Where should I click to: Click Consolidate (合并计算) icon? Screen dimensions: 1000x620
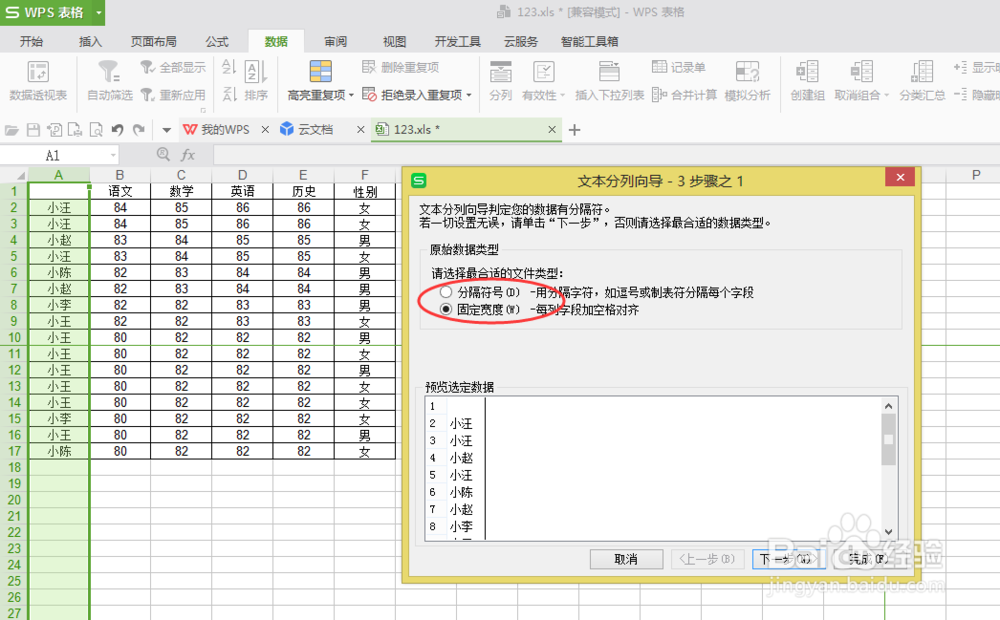659,94
